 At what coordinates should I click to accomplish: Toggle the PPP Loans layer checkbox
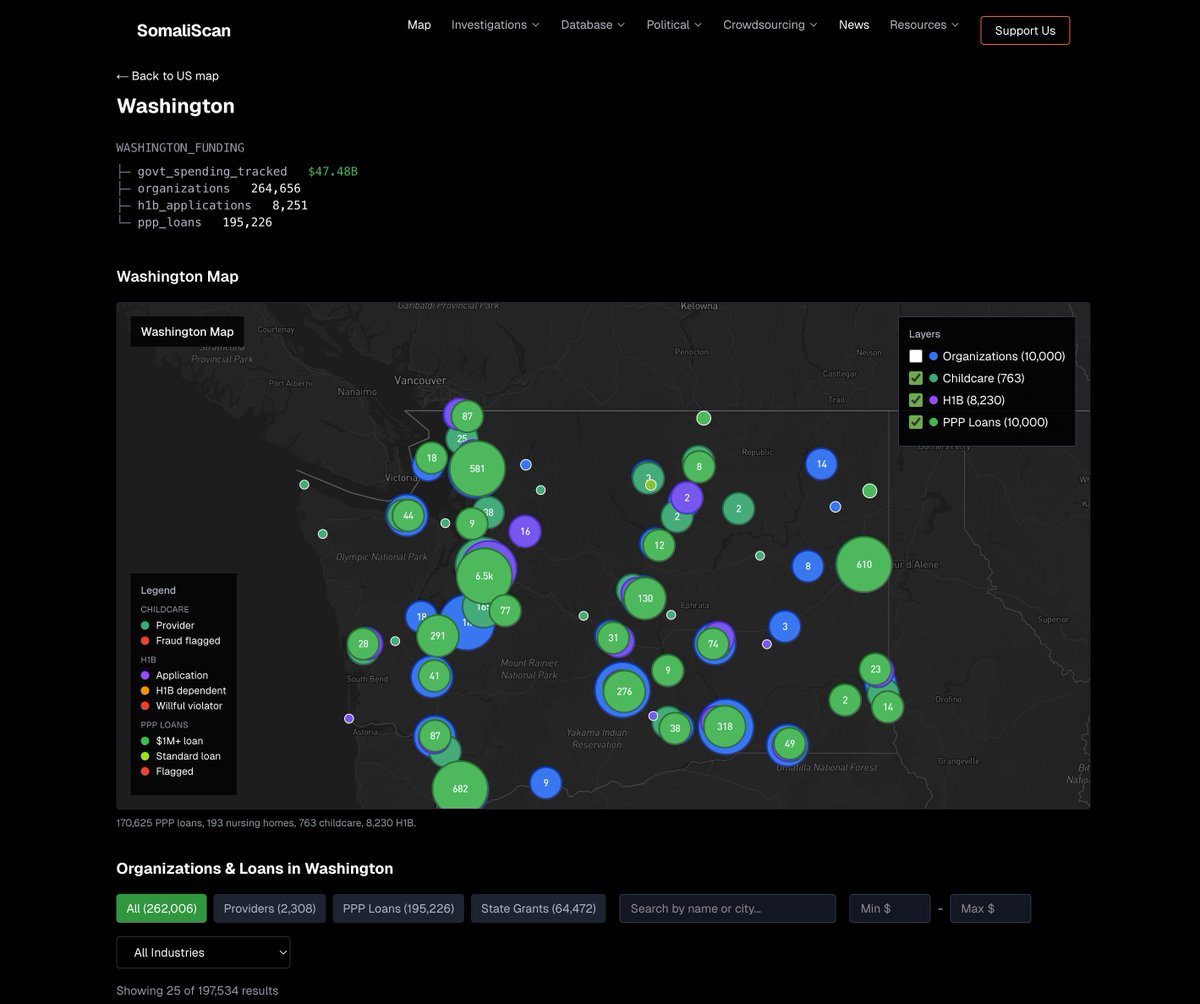point(916,422)
